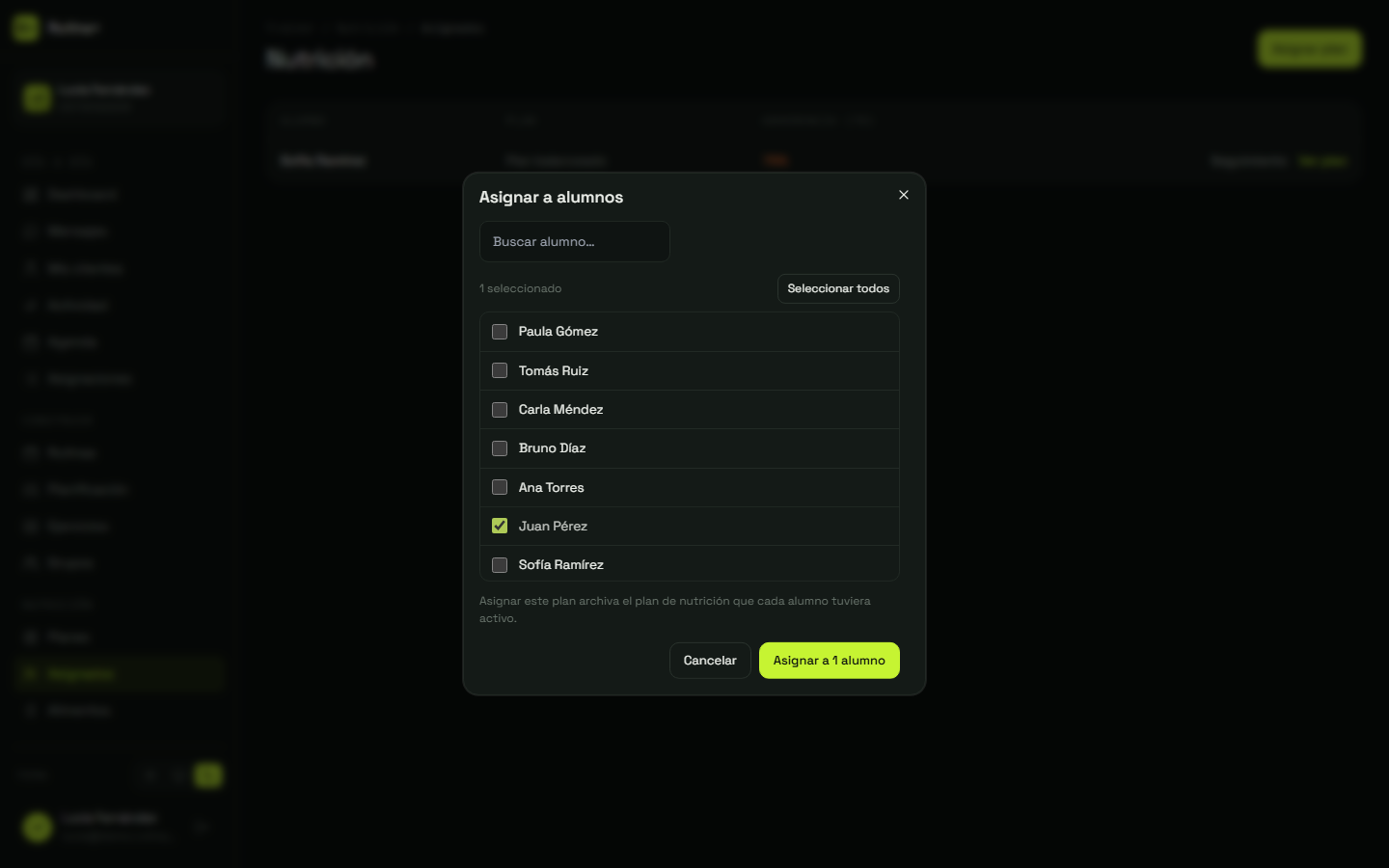The height and width of the screenshot is (868, 1389).
Task: Click the Tomás Ruiz name text
Action: point(554,370)
